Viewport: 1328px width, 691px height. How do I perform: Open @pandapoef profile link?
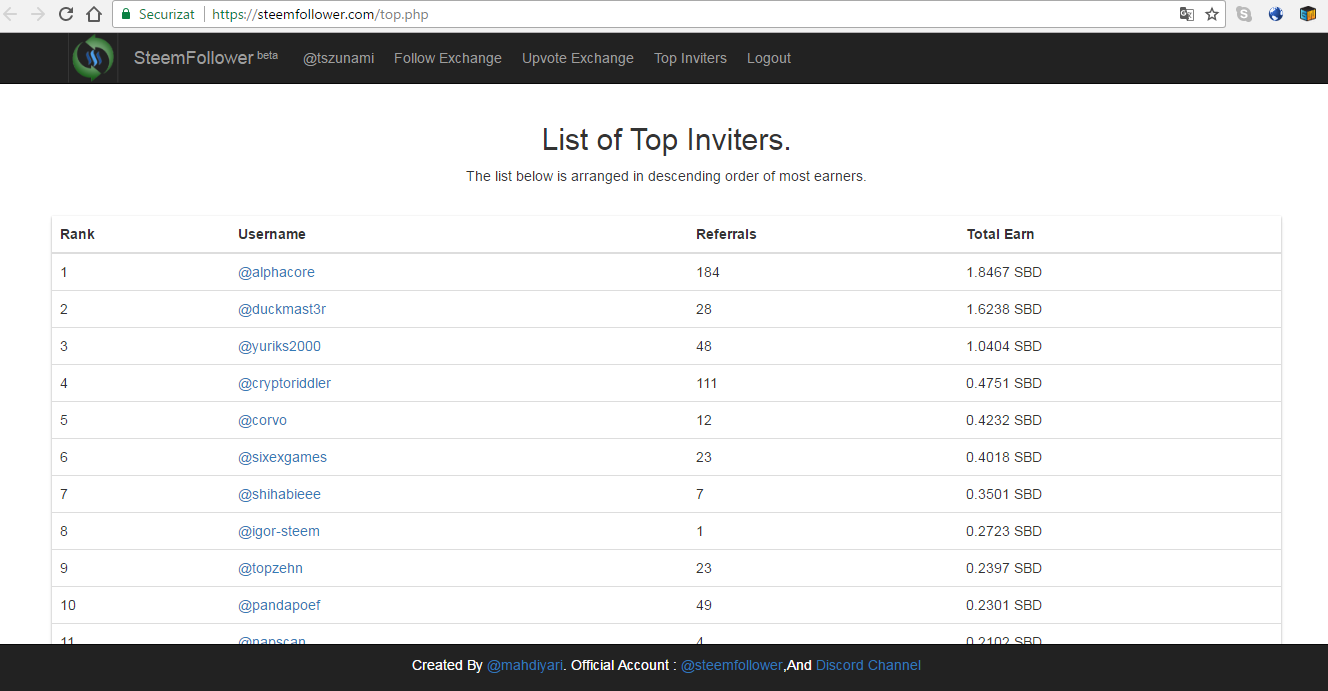pyautogui.click(x=279, y=605)
